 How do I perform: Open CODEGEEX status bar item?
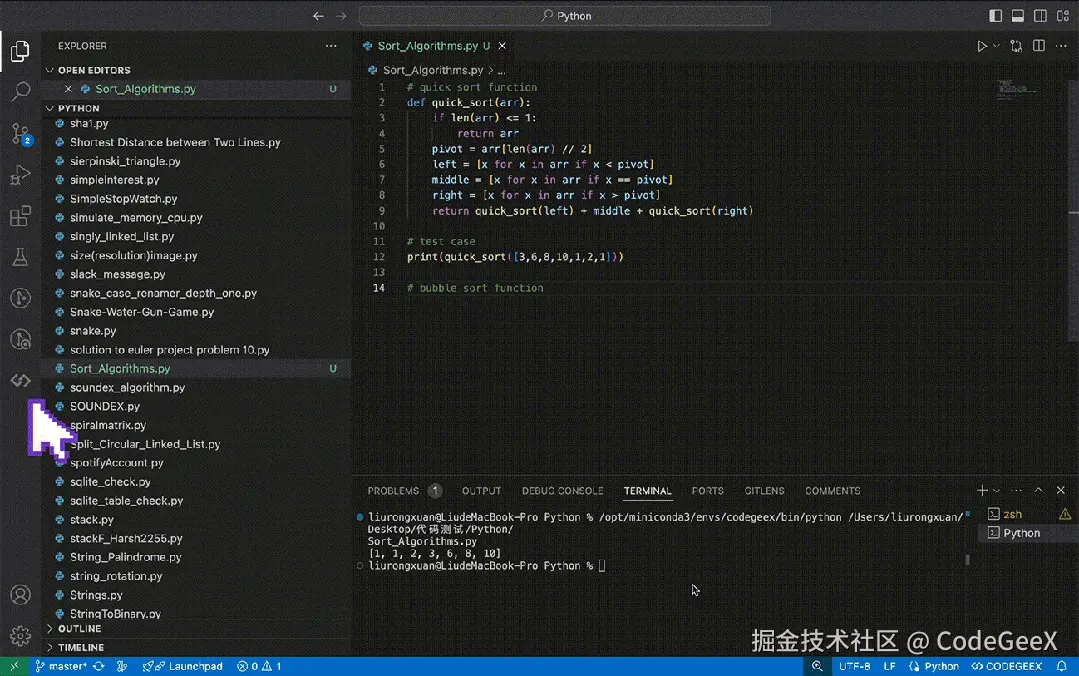point(1006,666)
